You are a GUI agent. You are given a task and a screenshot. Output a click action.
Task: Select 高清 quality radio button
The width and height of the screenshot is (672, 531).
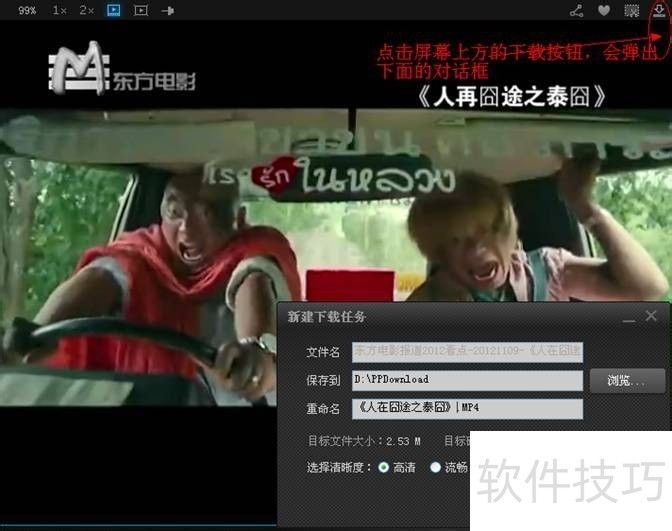click(x=385, y=467)
